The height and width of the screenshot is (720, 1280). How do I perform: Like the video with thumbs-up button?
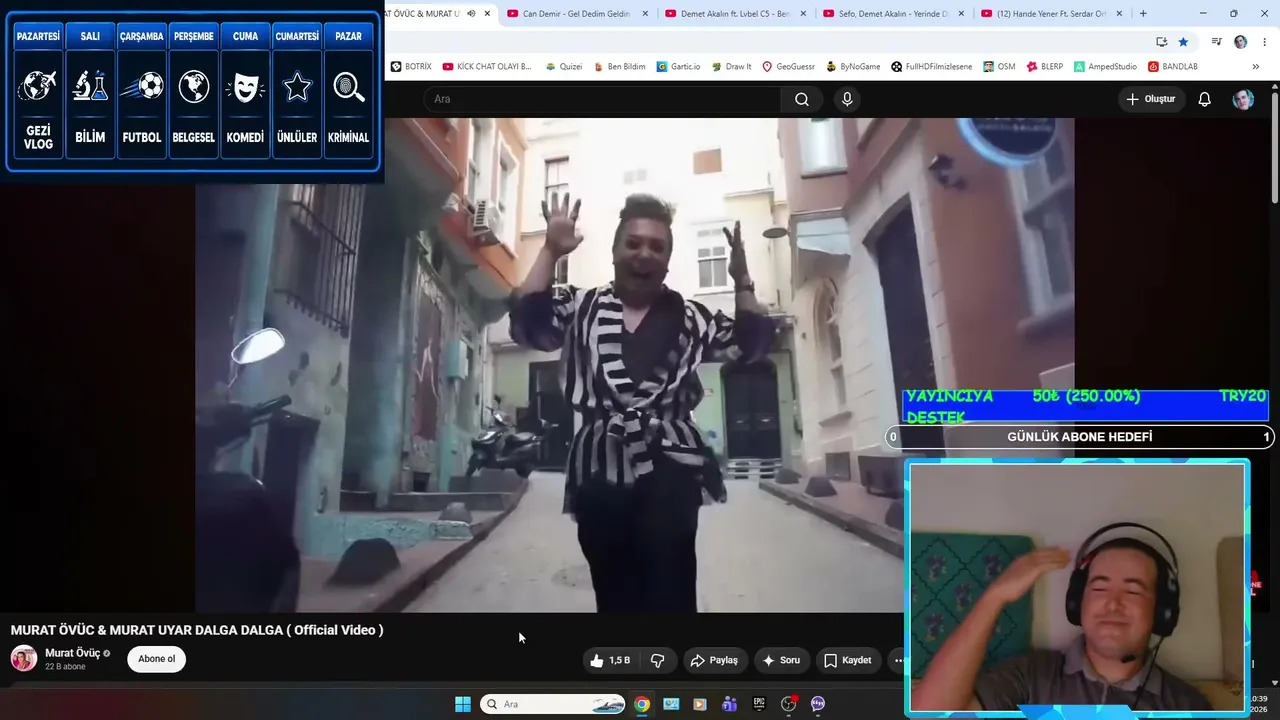point(612,660)
